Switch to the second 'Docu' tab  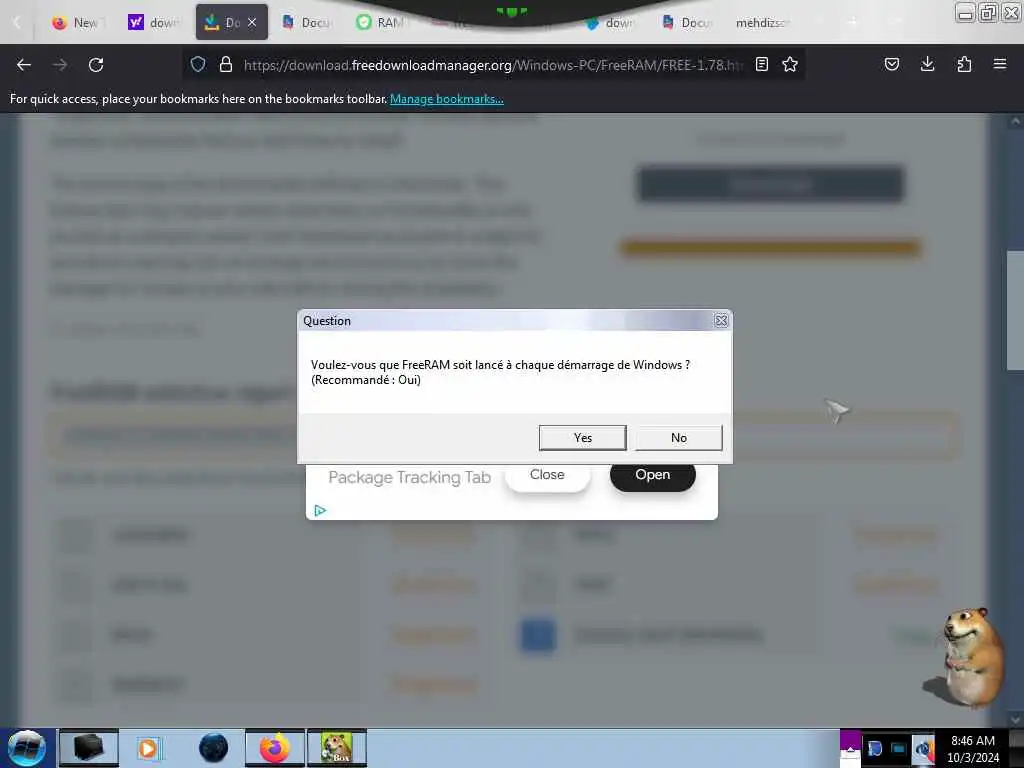click(x=687, y=23)
